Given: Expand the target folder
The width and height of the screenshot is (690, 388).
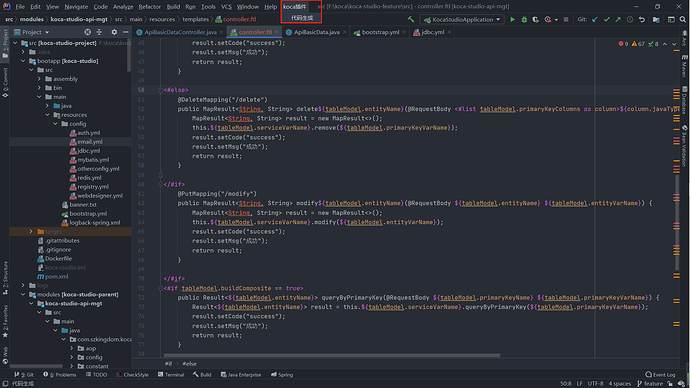Looking at the screenshot, I should pyautogui.click(x=31, y=231).
